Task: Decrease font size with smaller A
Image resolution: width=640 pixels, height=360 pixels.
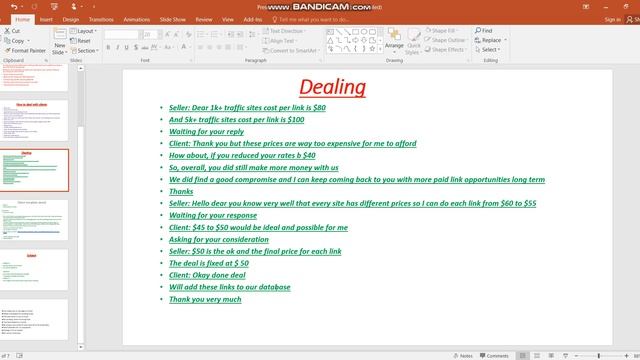Action: coord(176,35)
